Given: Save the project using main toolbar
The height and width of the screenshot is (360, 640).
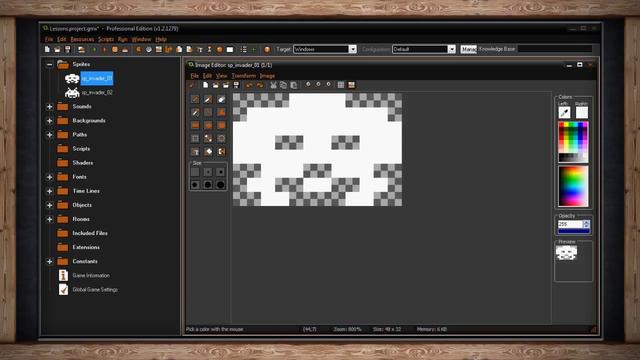Looking at the screenshot, I should click(68, 49).
